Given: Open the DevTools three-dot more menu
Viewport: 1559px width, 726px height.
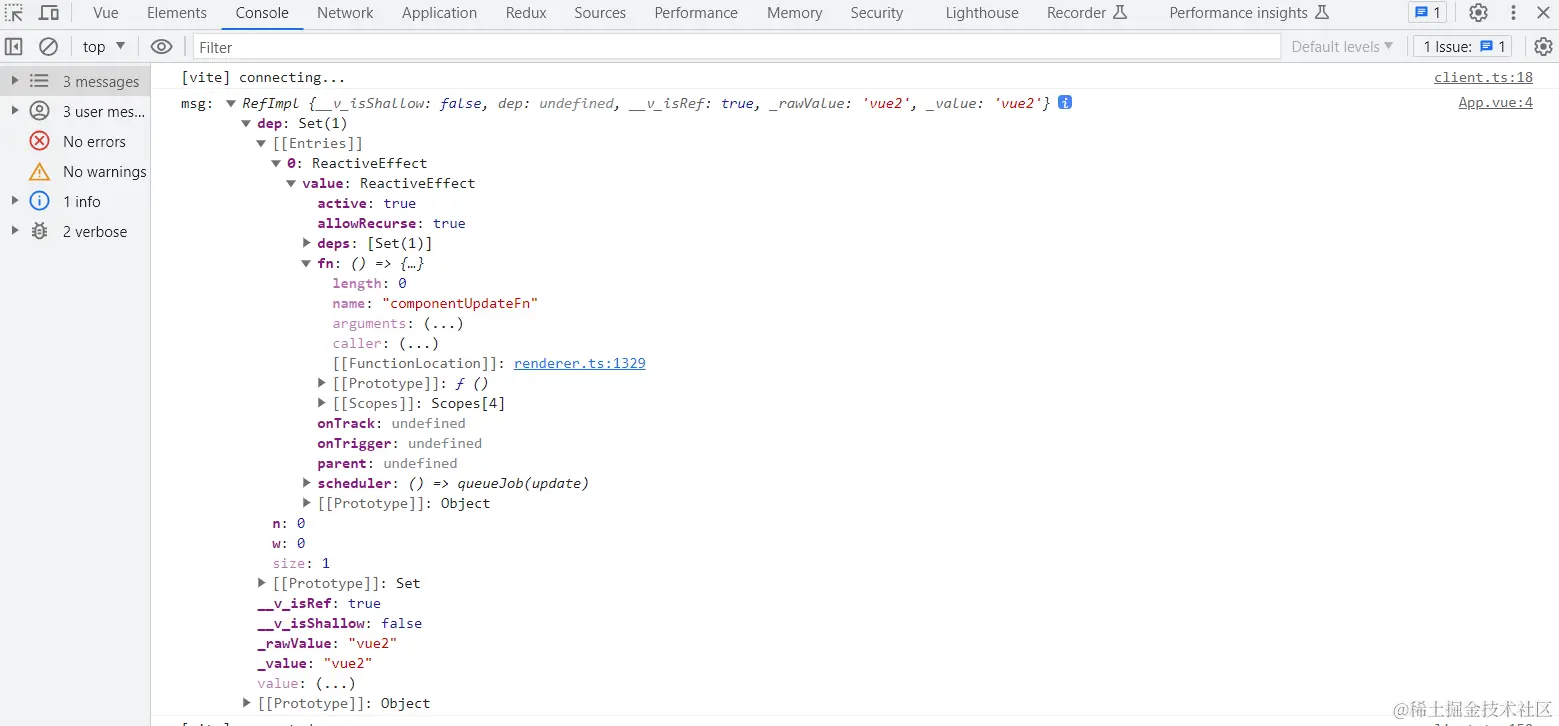Looking at the screenshot, I should (x=1513, y=13).
